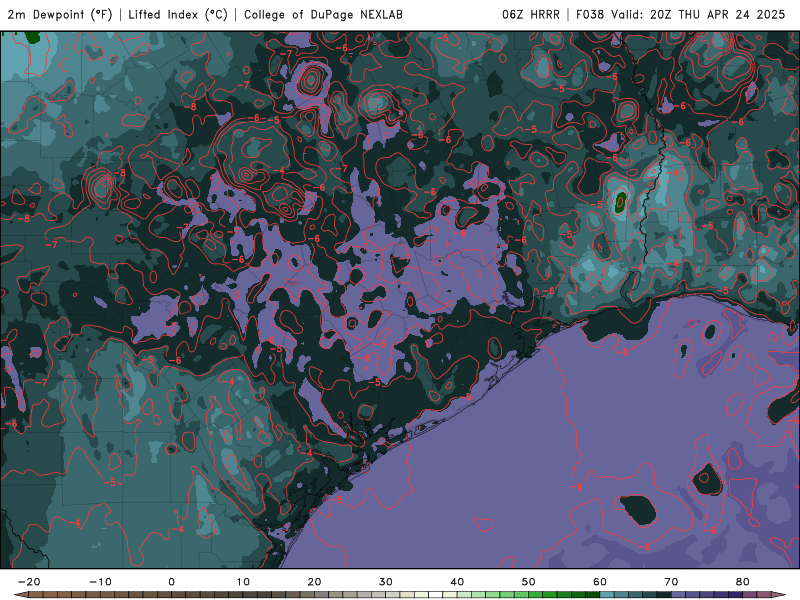Image resolution: width=800 pixels, height=600 pixels.
Task: Click the '70' tick label on the color bar
Action: (671, 582)
